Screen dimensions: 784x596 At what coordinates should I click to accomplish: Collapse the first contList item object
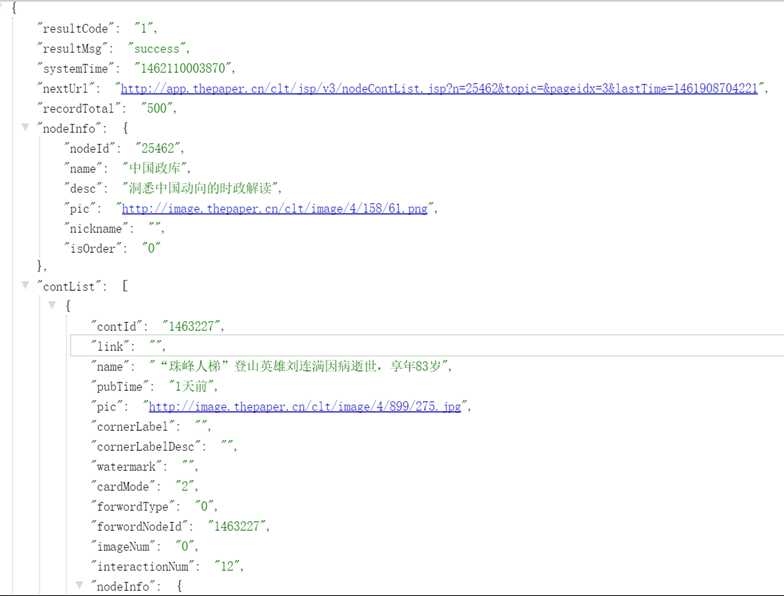click(x=52, y=304)
